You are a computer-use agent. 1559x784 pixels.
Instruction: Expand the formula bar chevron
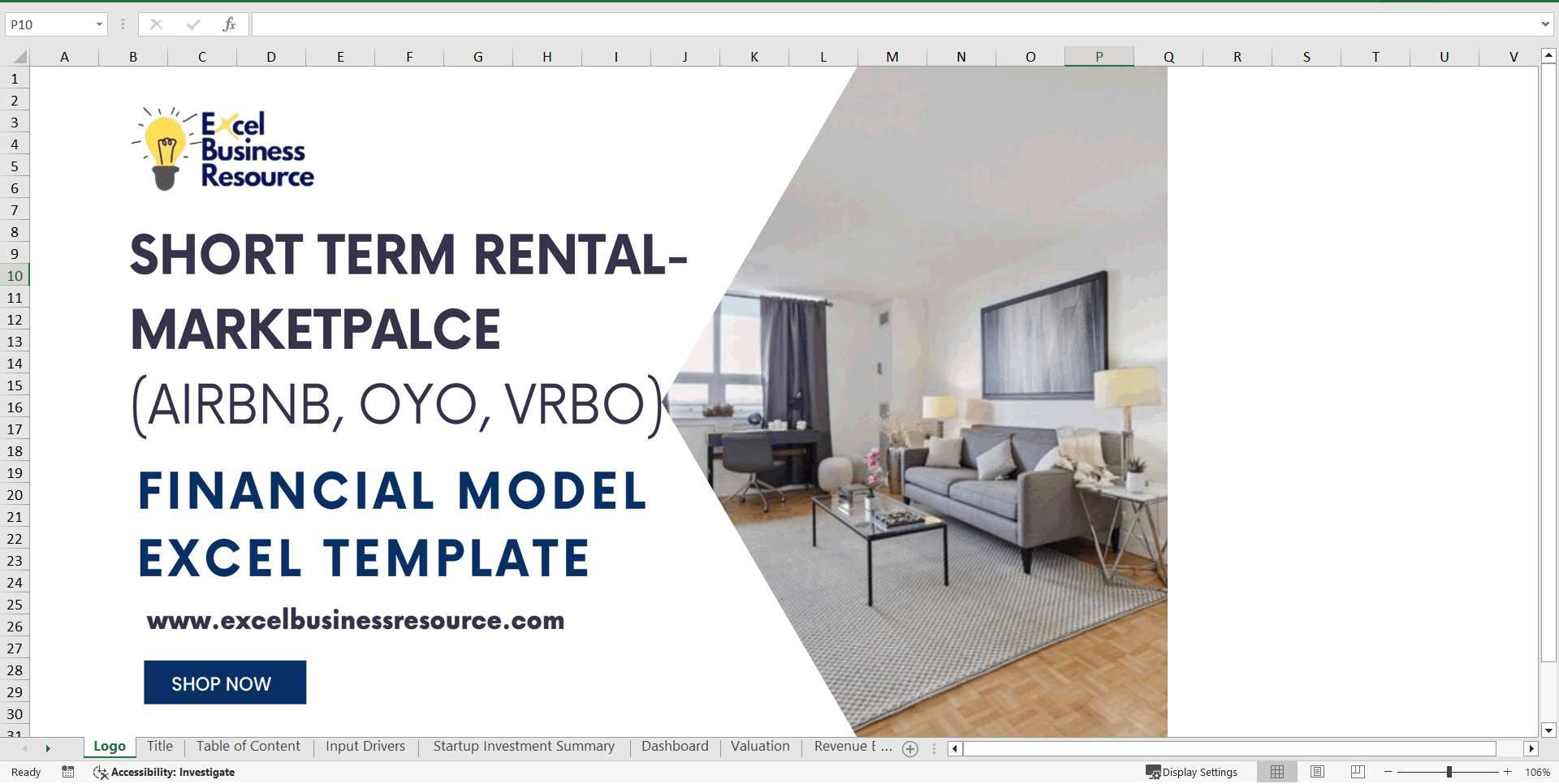1545,24
